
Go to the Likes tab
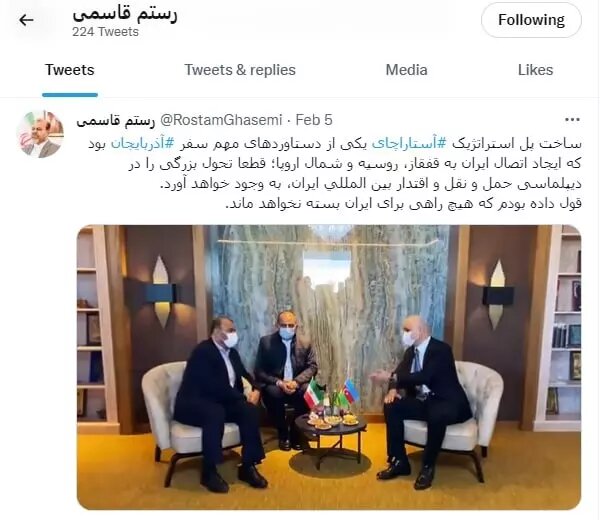pyautogui.click(x=535, y=70)
